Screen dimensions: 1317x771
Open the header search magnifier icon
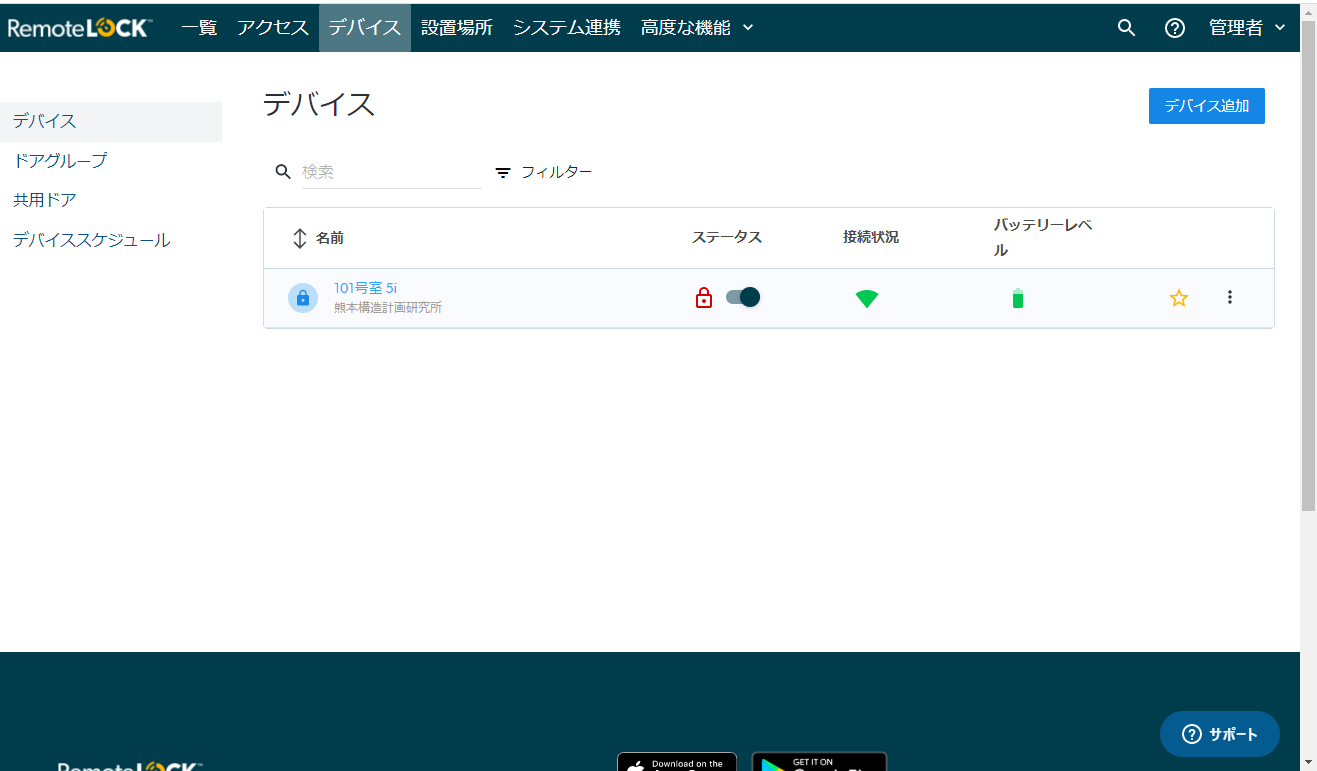[1126, 28]
